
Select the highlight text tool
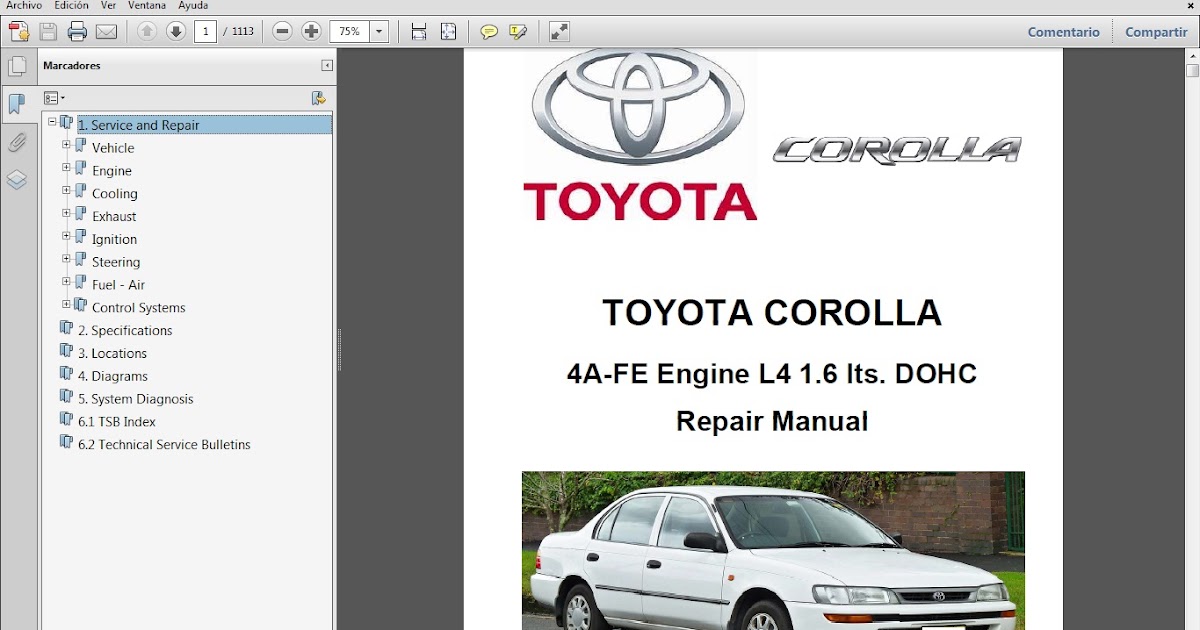click(518, 32)
